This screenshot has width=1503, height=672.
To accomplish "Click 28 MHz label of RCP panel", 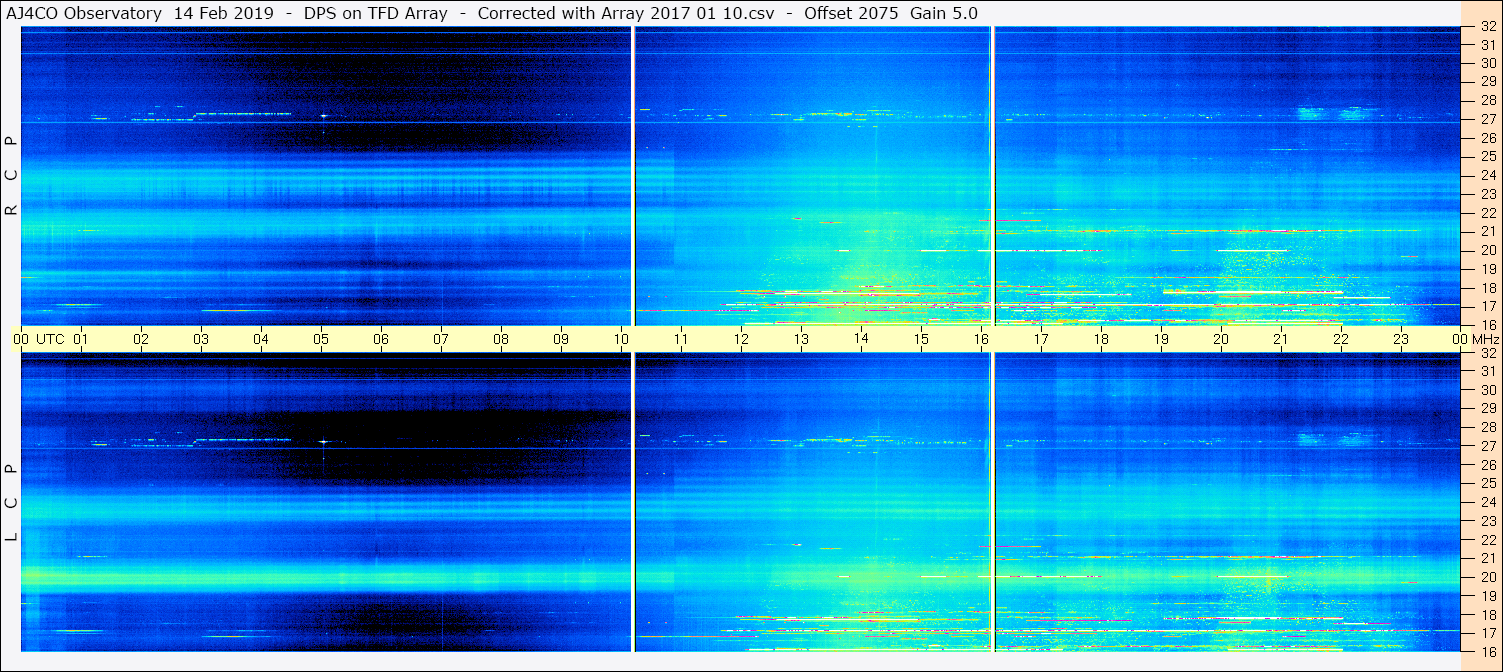I will tap(1488, 100).
